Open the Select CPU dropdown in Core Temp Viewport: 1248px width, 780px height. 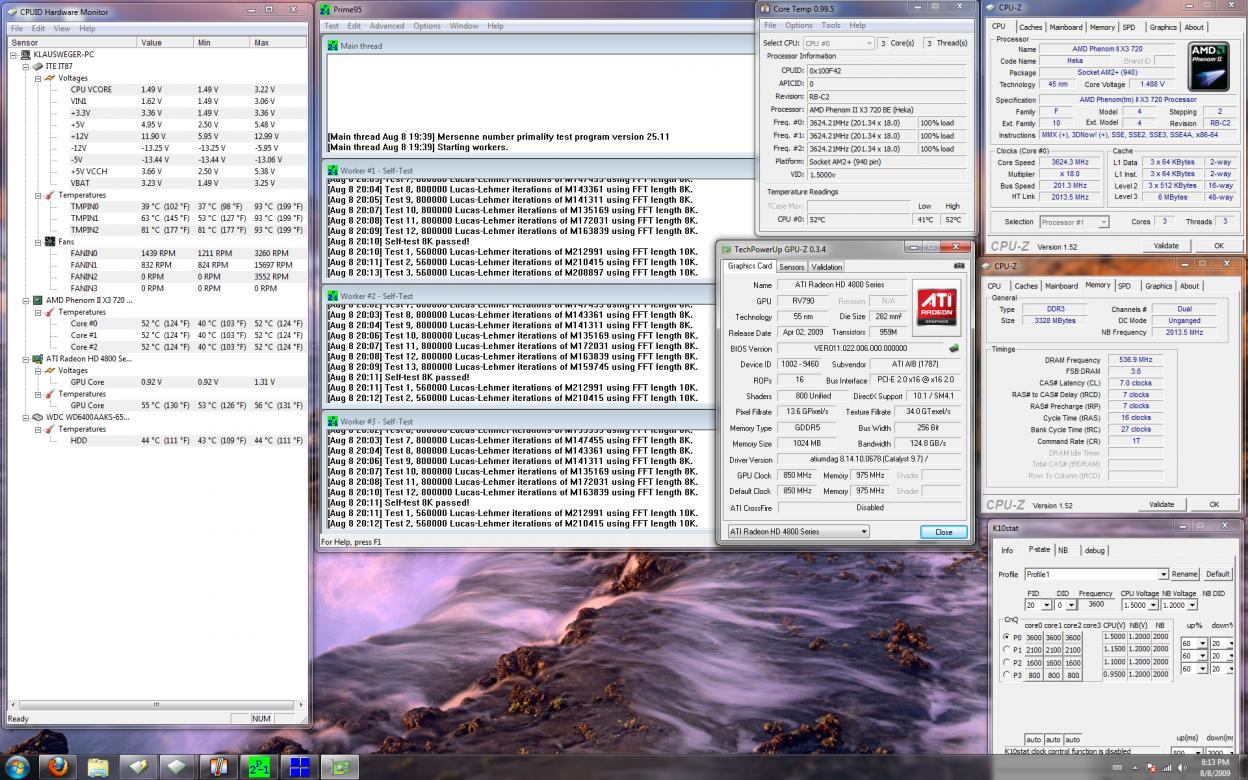tap(838, 43)
